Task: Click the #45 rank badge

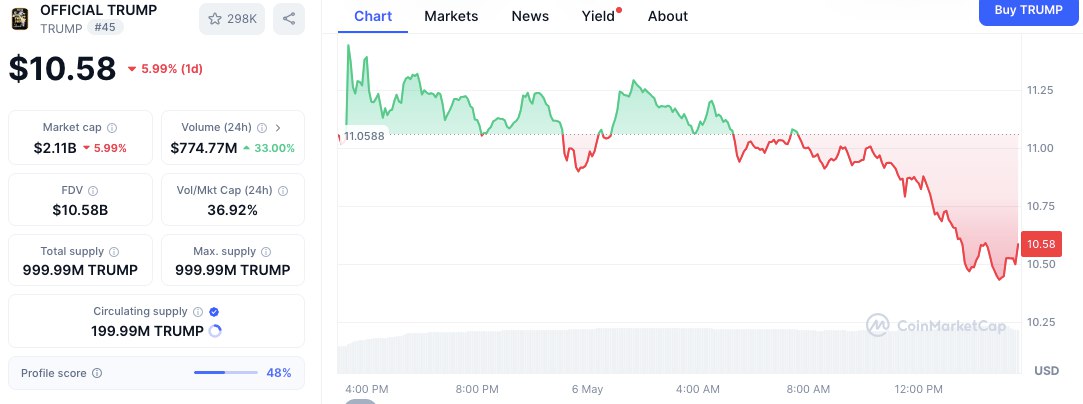Action: pyautogui.click(x=106, y=28)
